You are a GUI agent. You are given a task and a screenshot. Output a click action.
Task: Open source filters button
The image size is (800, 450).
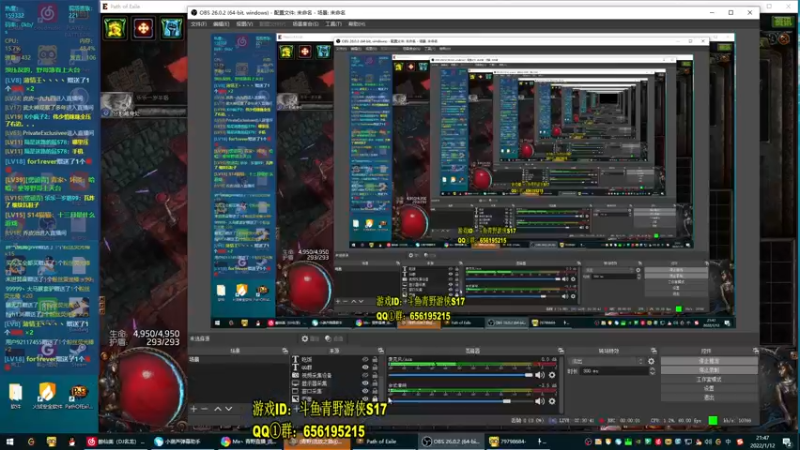(334, 338)
